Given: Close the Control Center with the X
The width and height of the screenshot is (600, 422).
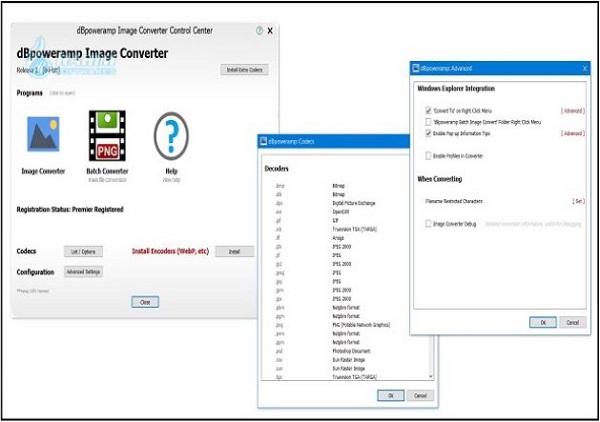Looking at the screenshot, I should (270, 31).
